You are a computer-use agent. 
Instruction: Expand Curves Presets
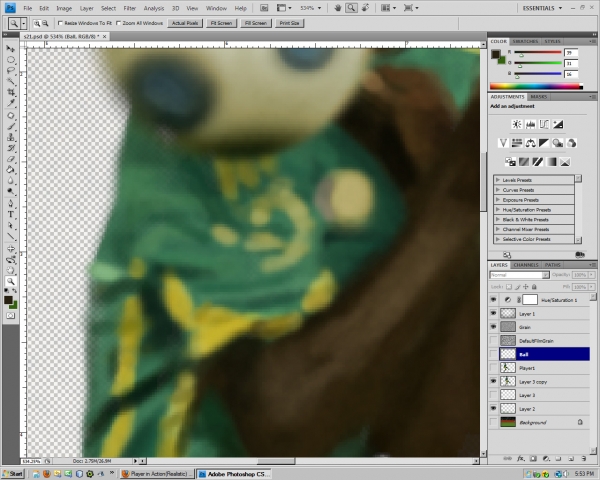[497, 189]
